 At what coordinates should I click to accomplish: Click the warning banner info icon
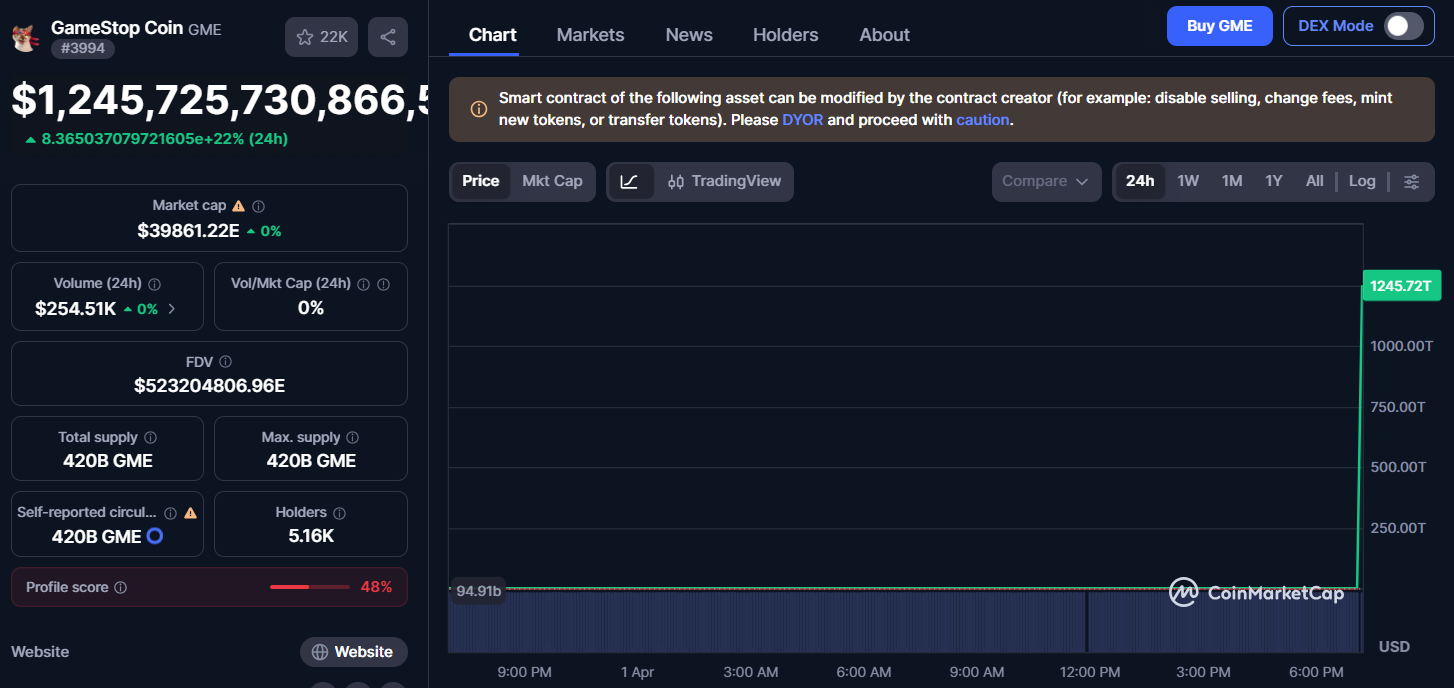(479, 109)
